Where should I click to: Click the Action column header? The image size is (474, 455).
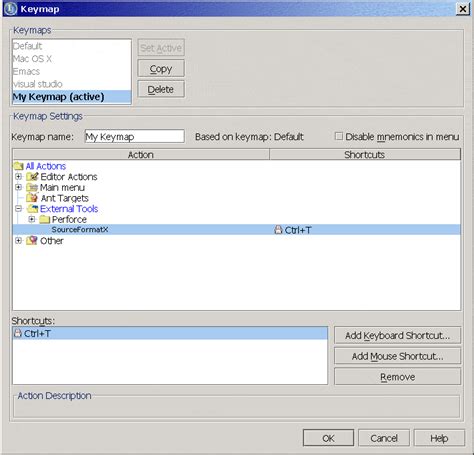pyautogui.click(x=141, y=155)
